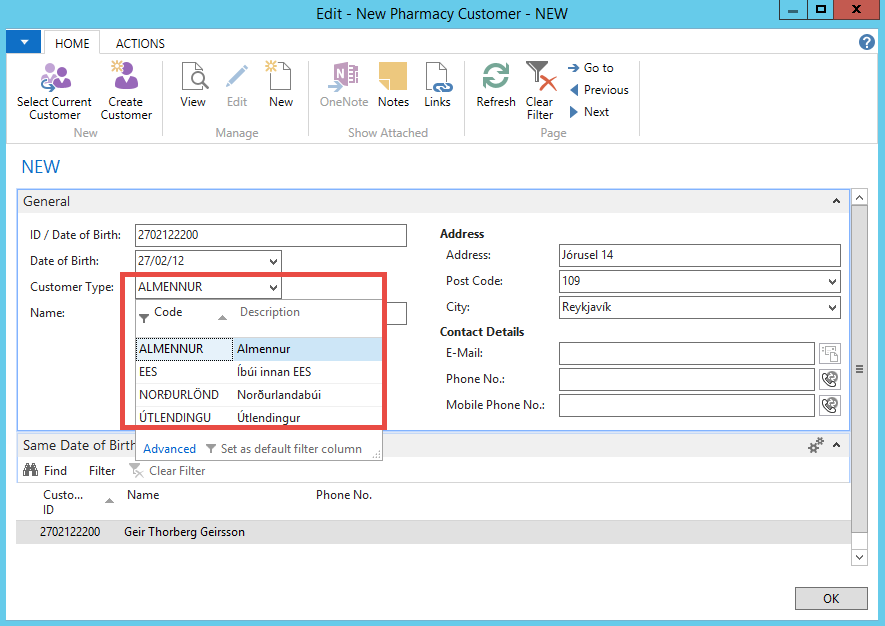The height and width of the screenshot is (626, 885).
Task: Open the Notes attachment icon
Action: pos(393,78)
